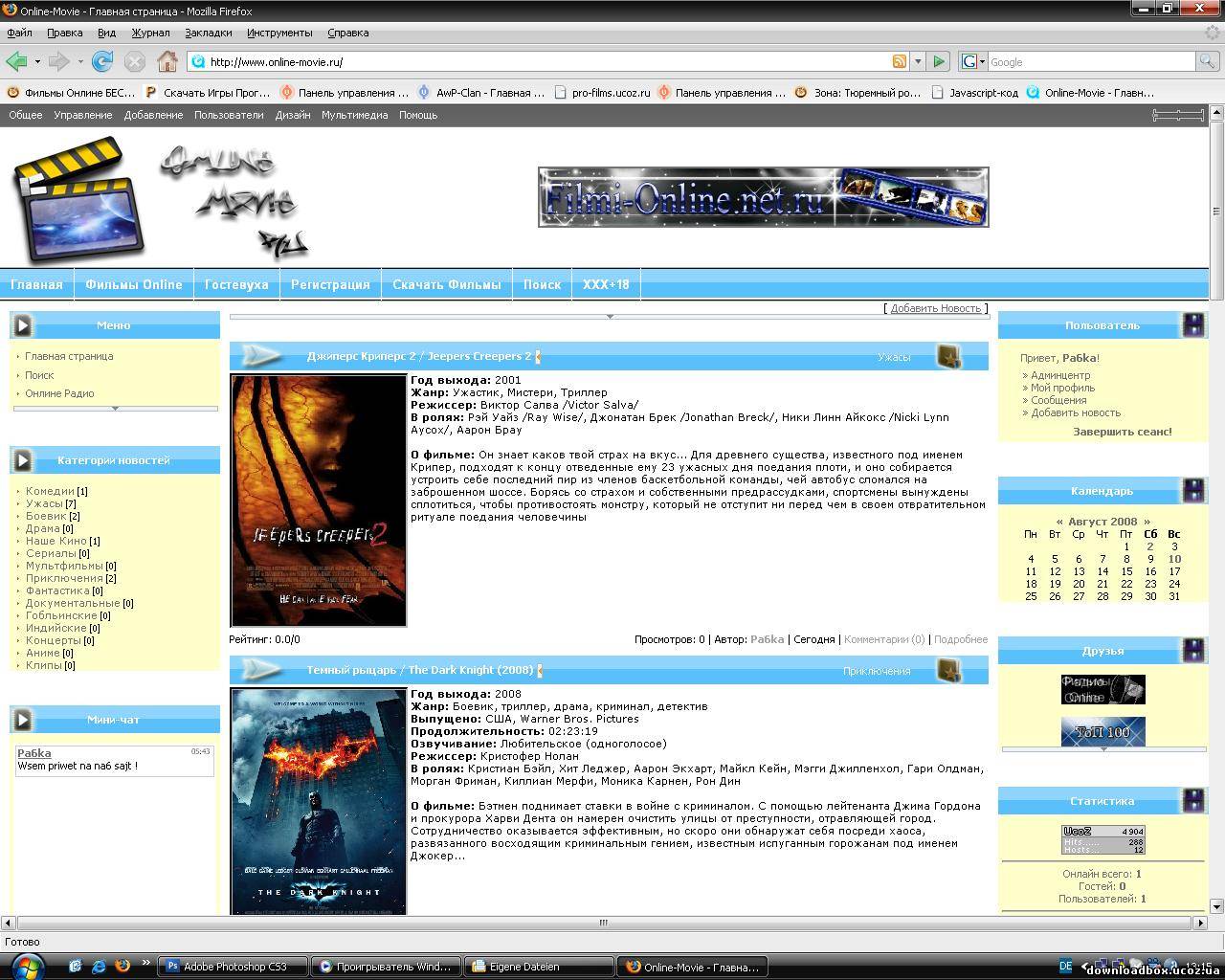Open the Журнал menu
This screenshot has width=1225, height=980.
pyautogui.click(x=150, y=33)
